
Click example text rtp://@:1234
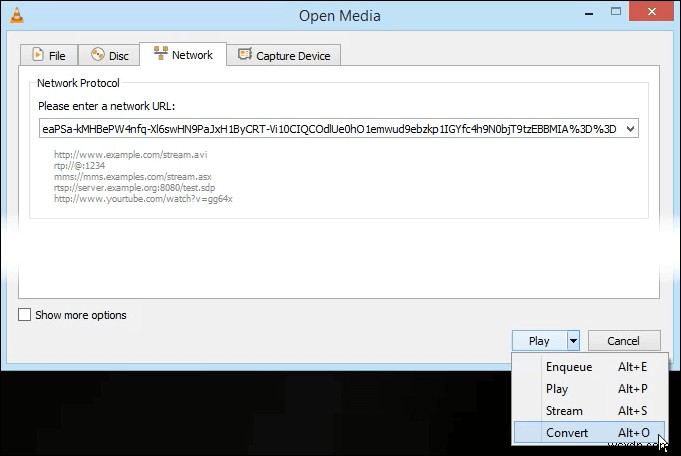click(79, 165)
